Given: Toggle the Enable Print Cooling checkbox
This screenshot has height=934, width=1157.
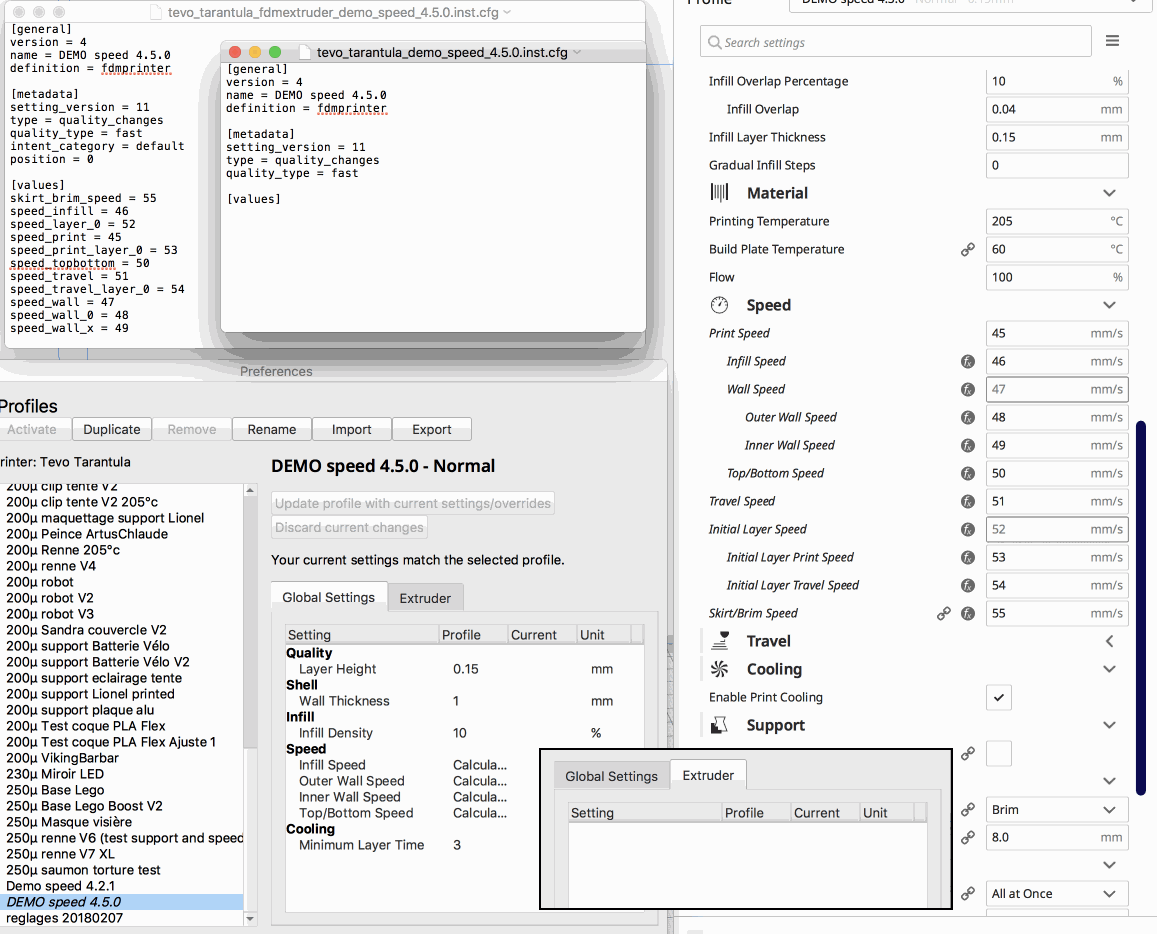Looking at the screenshot, I should (998, 697).
